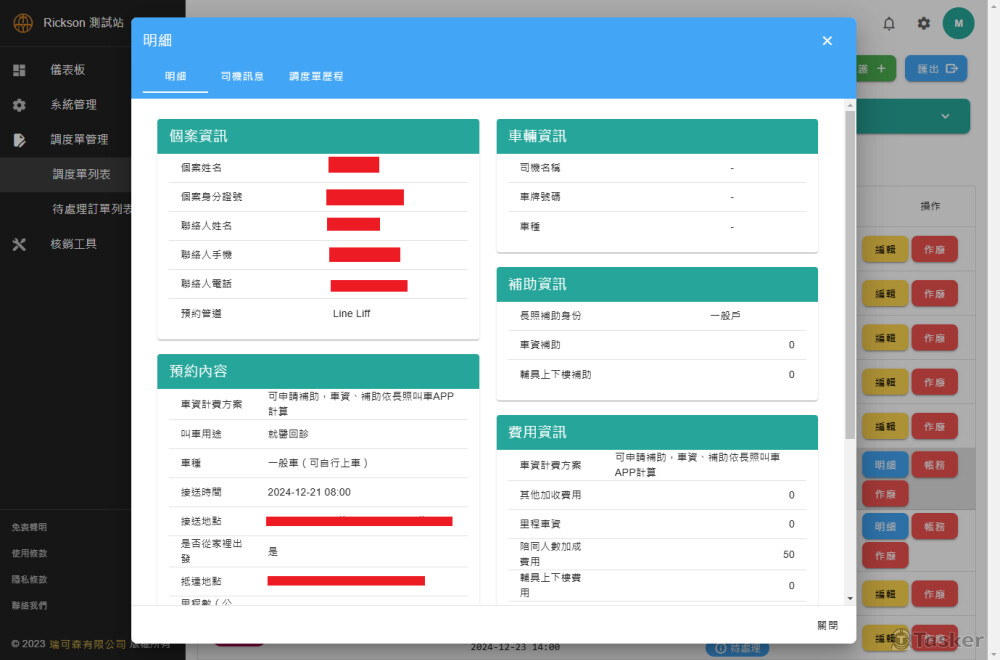Open the notifications bell

click(x=889, y=23)
